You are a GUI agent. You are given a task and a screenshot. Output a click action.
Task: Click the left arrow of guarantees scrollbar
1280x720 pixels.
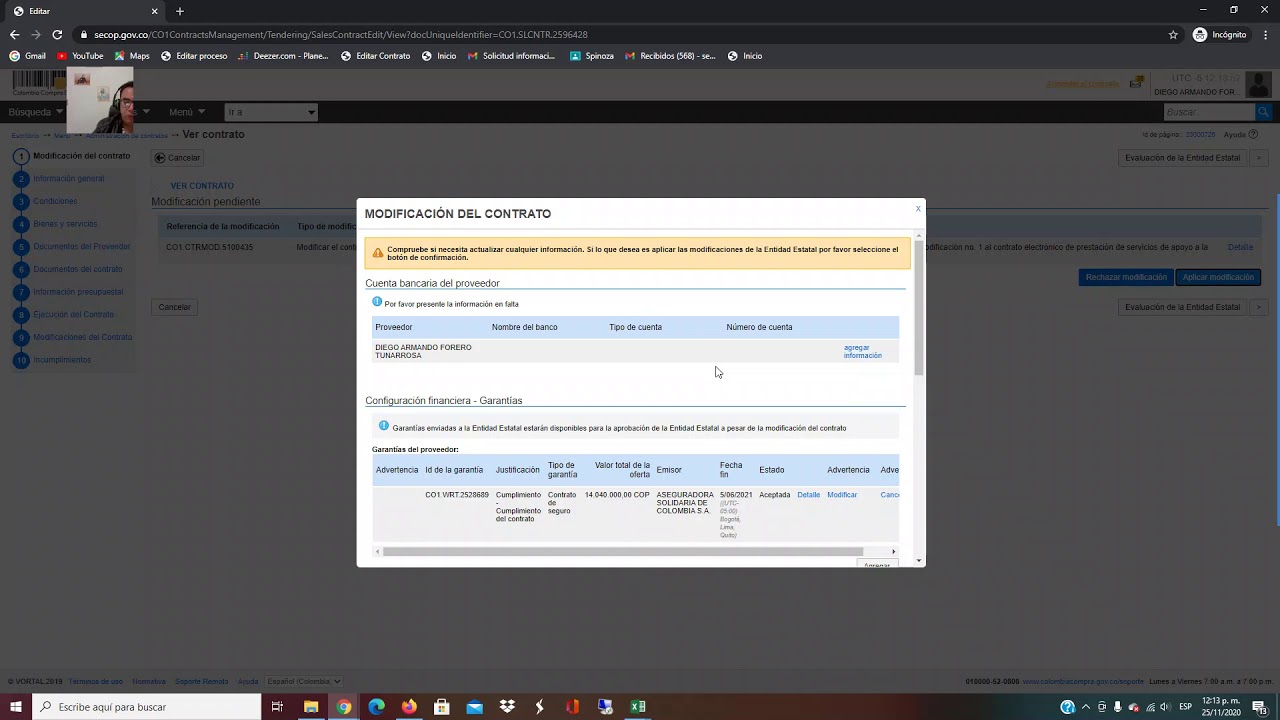tap(377, 551)
